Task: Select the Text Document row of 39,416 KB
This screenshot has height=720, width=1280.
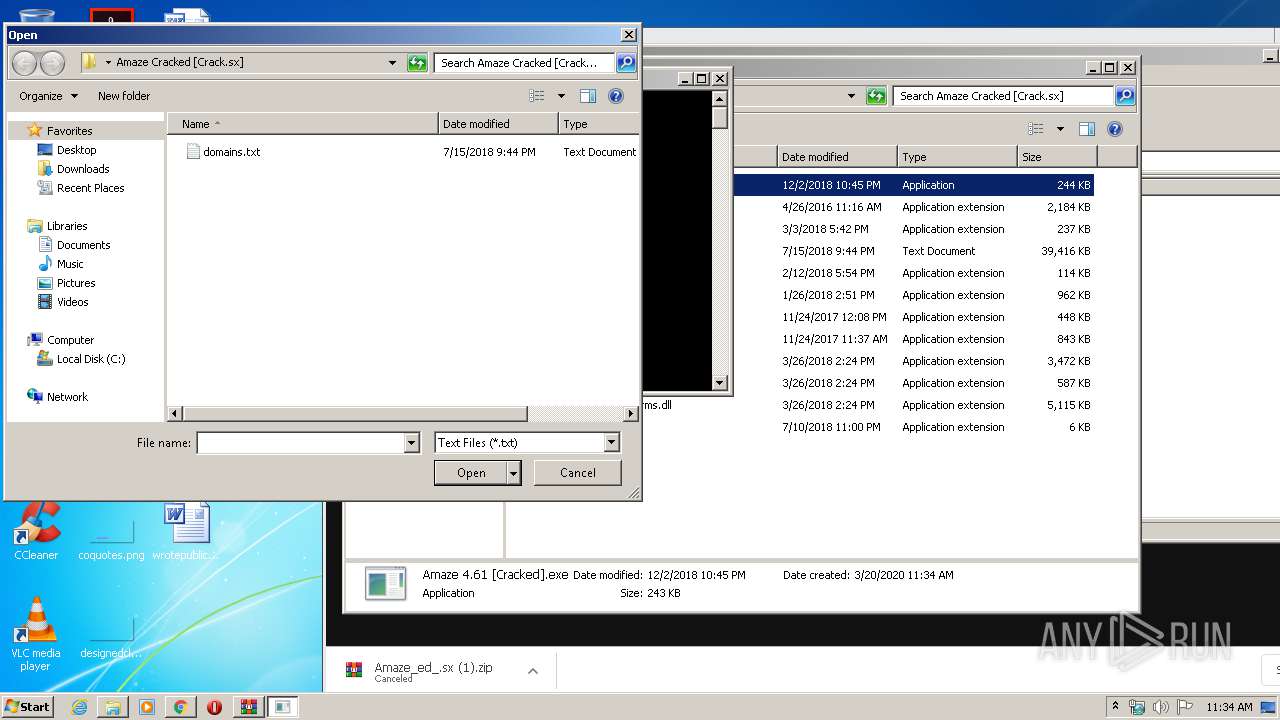Action: tap(914, 251)
